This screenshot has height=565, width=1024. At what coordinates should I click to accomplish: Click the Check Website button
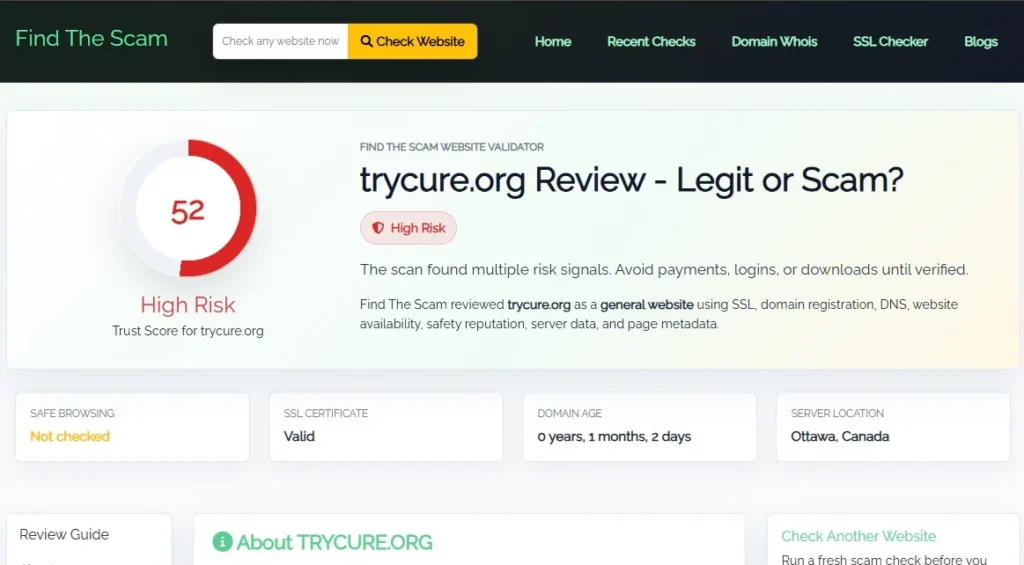click(412, 41)
